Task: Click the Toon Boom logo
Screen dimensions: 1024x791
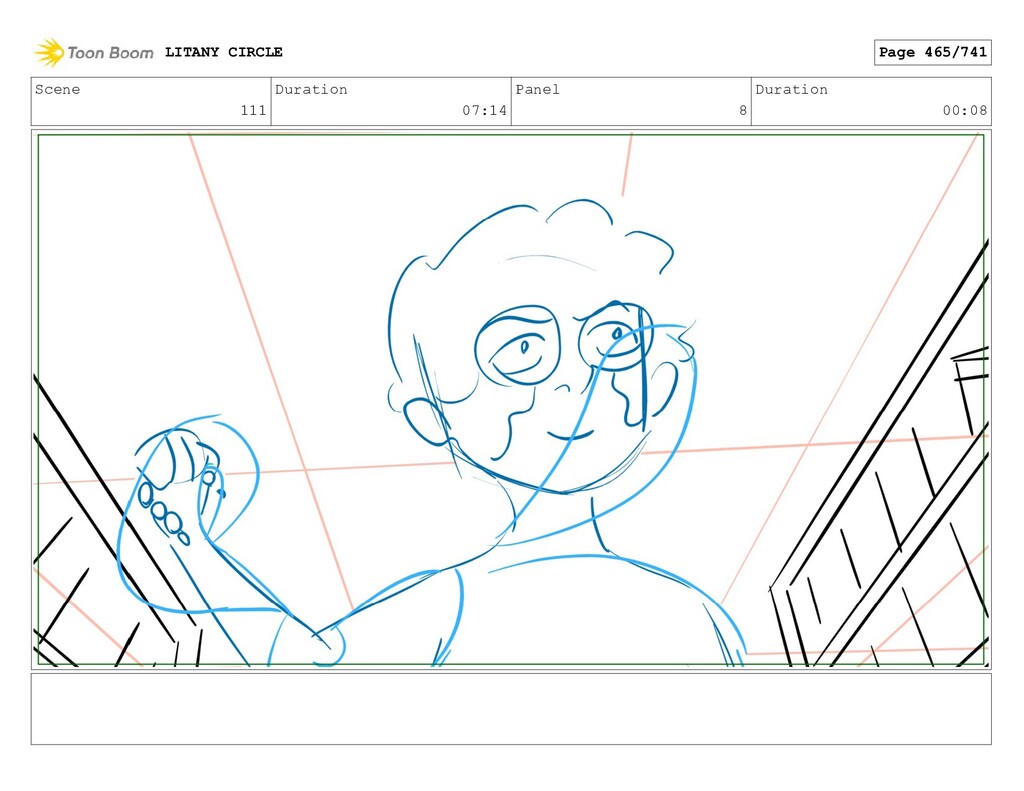Action: pyautogui.click(x=93, y=52)
